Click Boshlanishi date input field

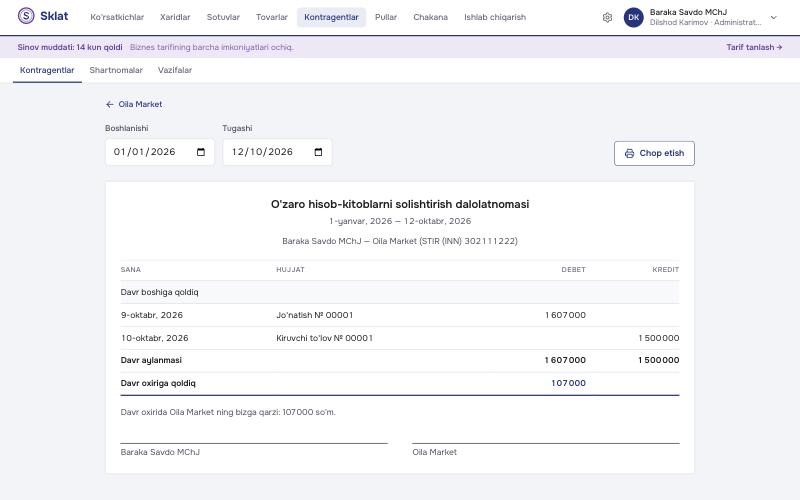point(160,152)
